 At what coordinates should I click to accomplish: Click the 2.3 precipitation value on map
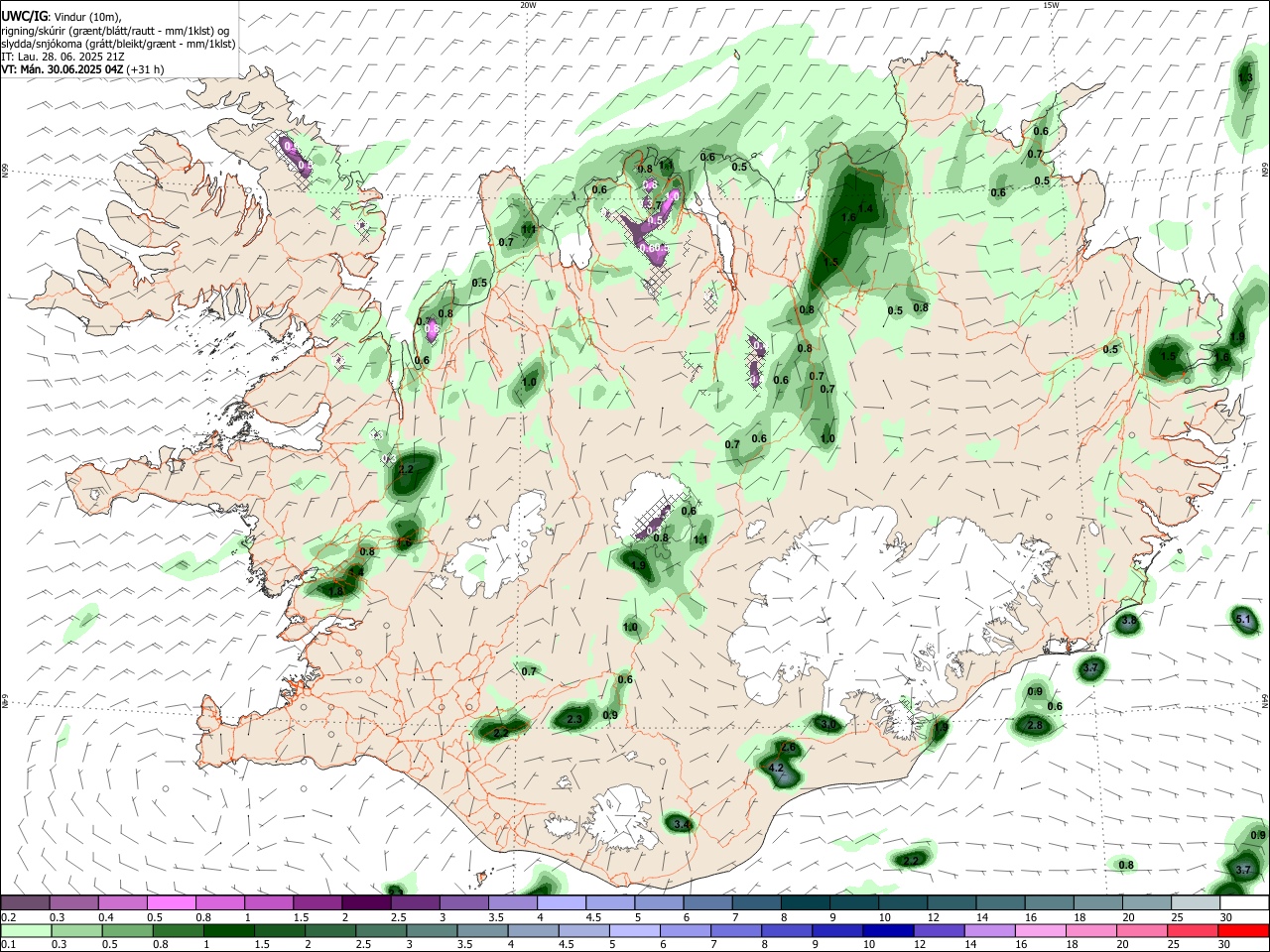[x=574, y=719]
